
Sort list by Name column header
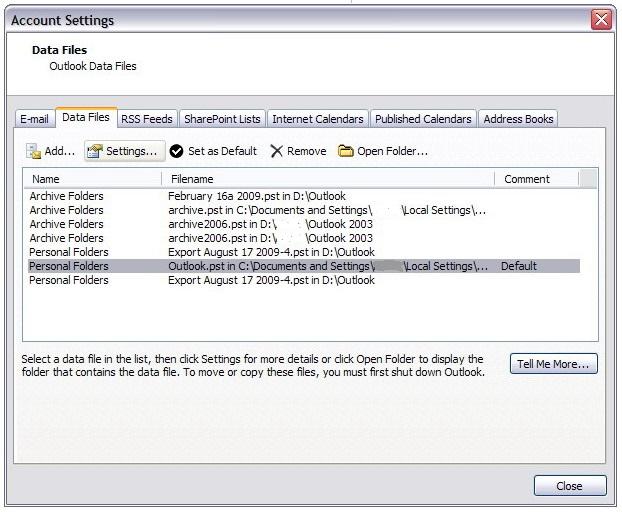[90, 179]
